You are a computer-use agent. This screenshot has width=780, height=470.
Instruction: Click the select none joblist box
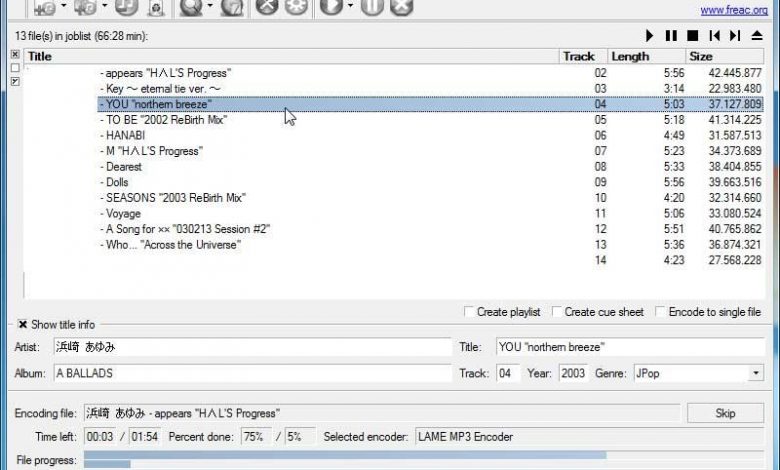coord(15,68)
